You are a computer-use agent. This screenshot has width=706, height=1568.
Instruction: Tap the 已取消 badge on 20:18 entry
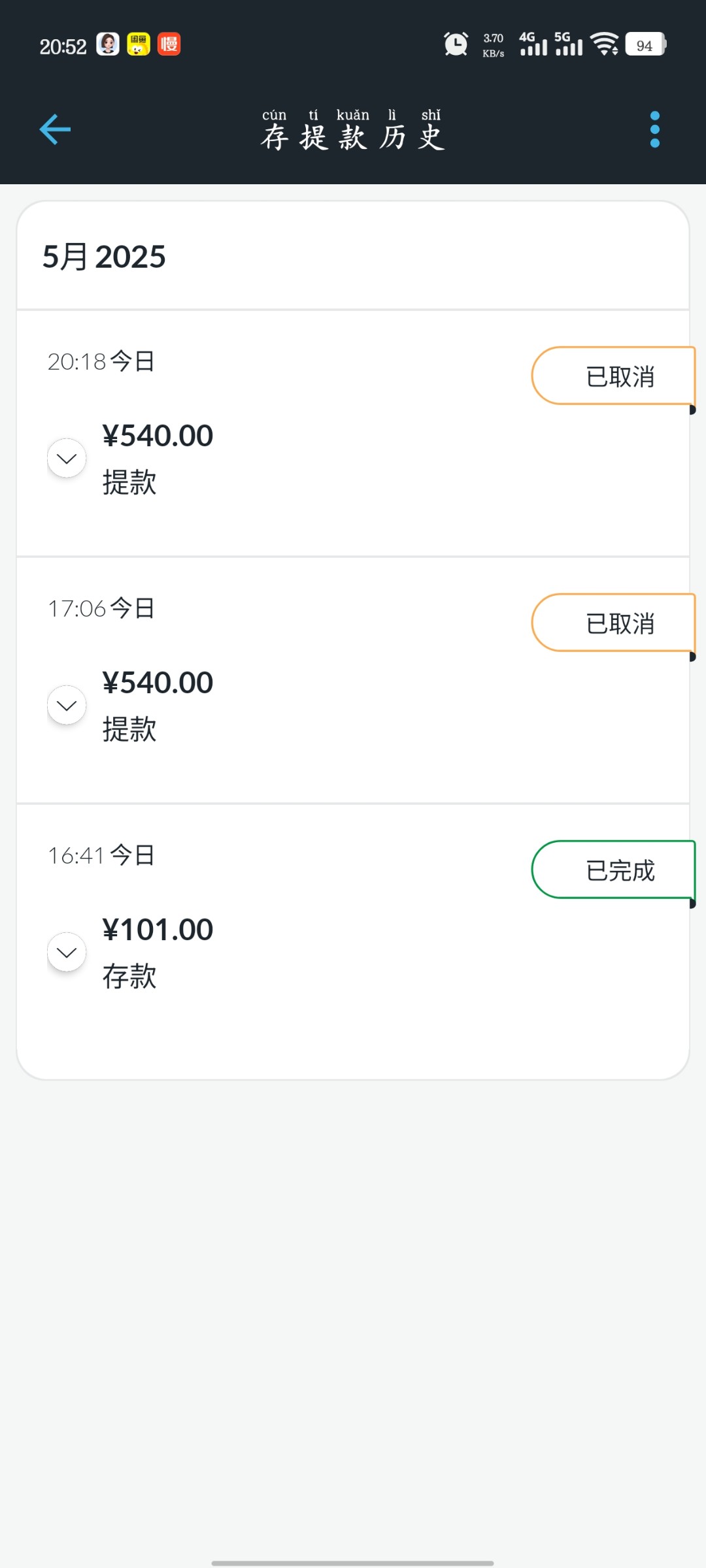(613, 376)
